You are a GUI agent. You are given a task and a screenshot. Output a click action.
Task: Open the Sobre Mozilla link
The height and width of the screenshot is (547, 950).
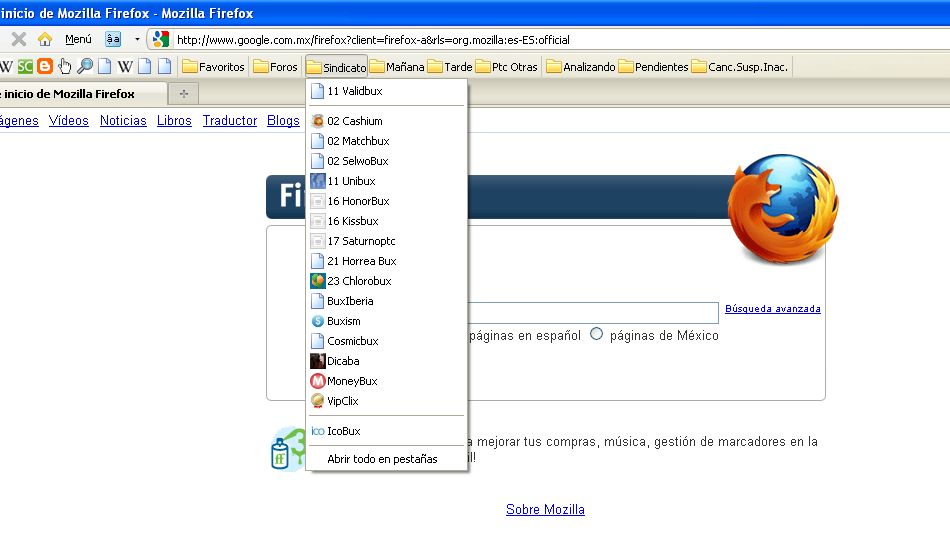click(545, 509)
